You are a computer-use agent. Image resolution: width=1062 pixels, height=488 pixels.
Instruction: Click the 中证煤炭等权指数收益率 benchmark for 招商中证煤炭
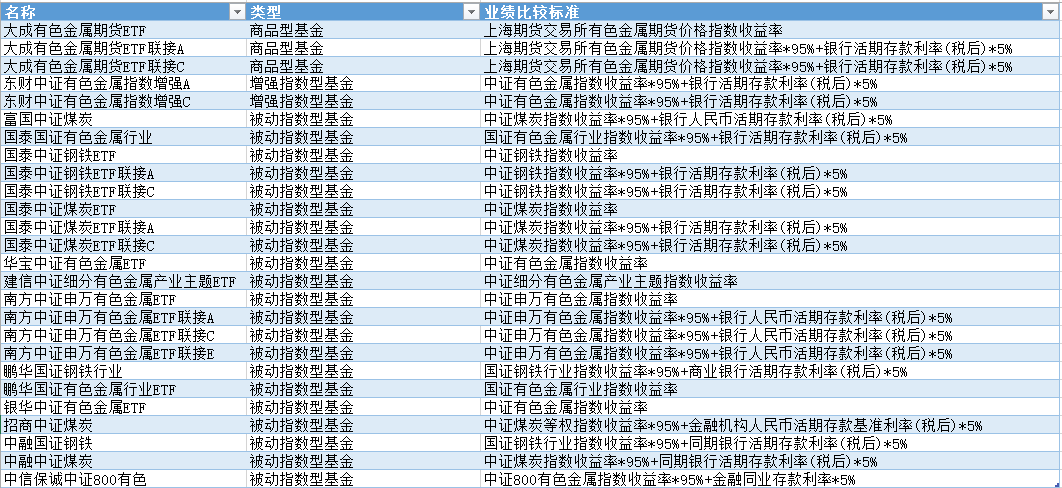pyautogui.click(x=771, y=424)
